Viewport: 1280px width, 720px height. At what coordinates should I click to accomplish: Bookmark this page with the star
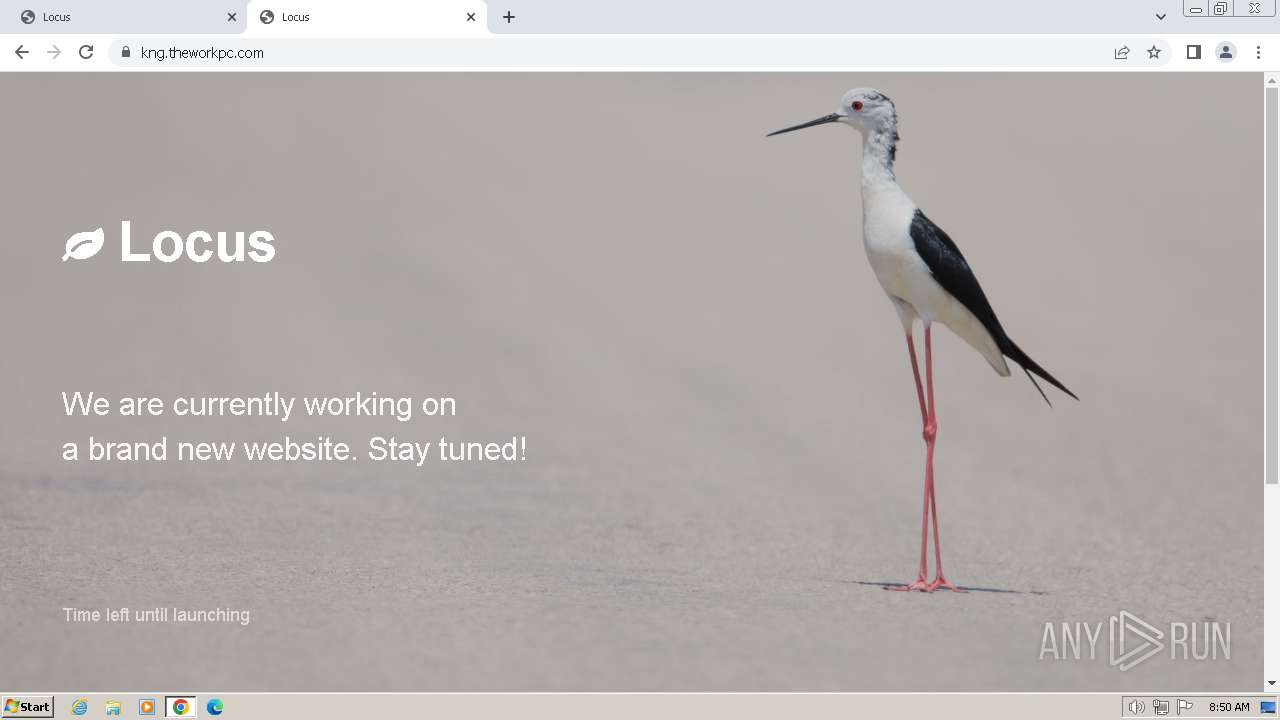pyautogui.click(x=1154, y=52)
